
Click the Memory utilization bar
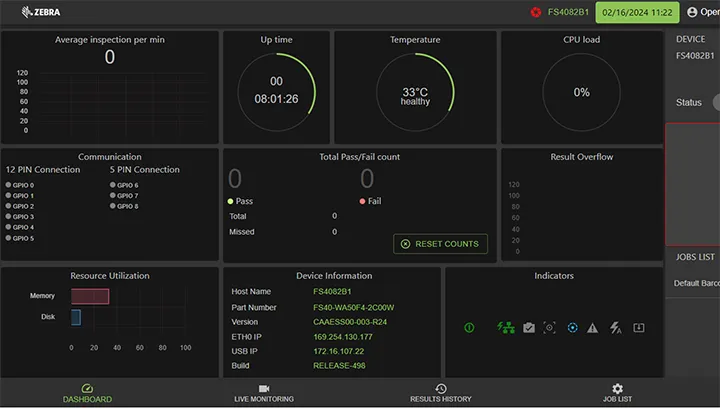pyautogui.click(x=90, y=296)
